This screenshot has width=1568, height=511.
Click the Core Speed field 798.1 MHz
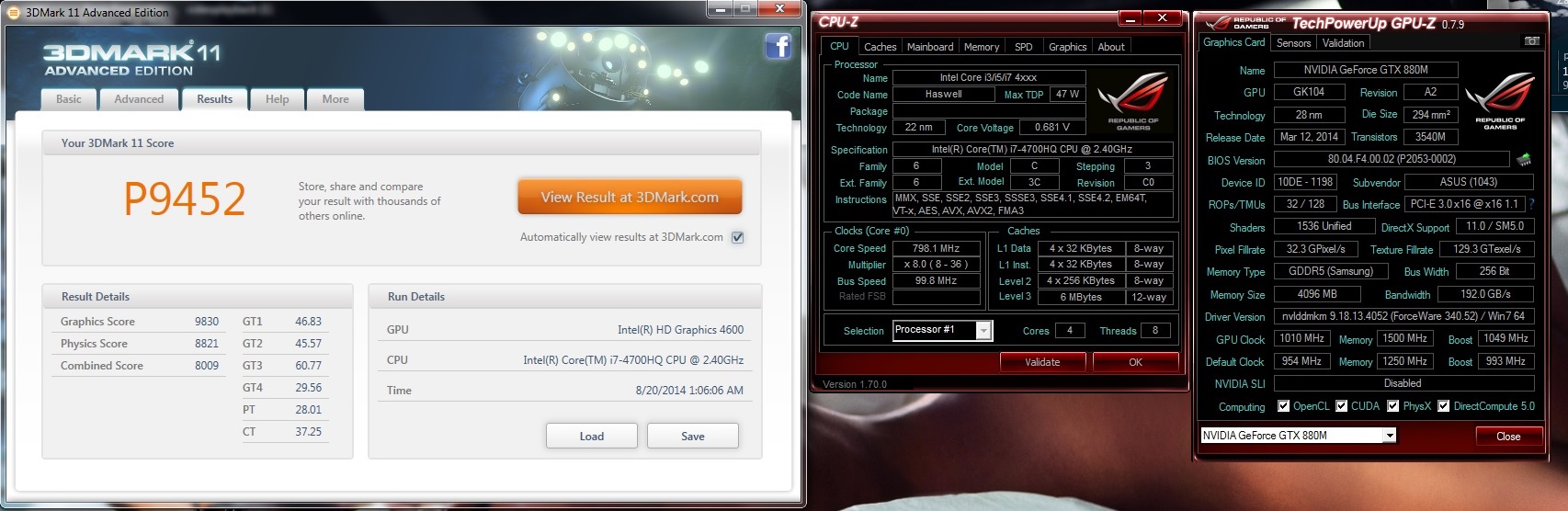coord(936,248)
